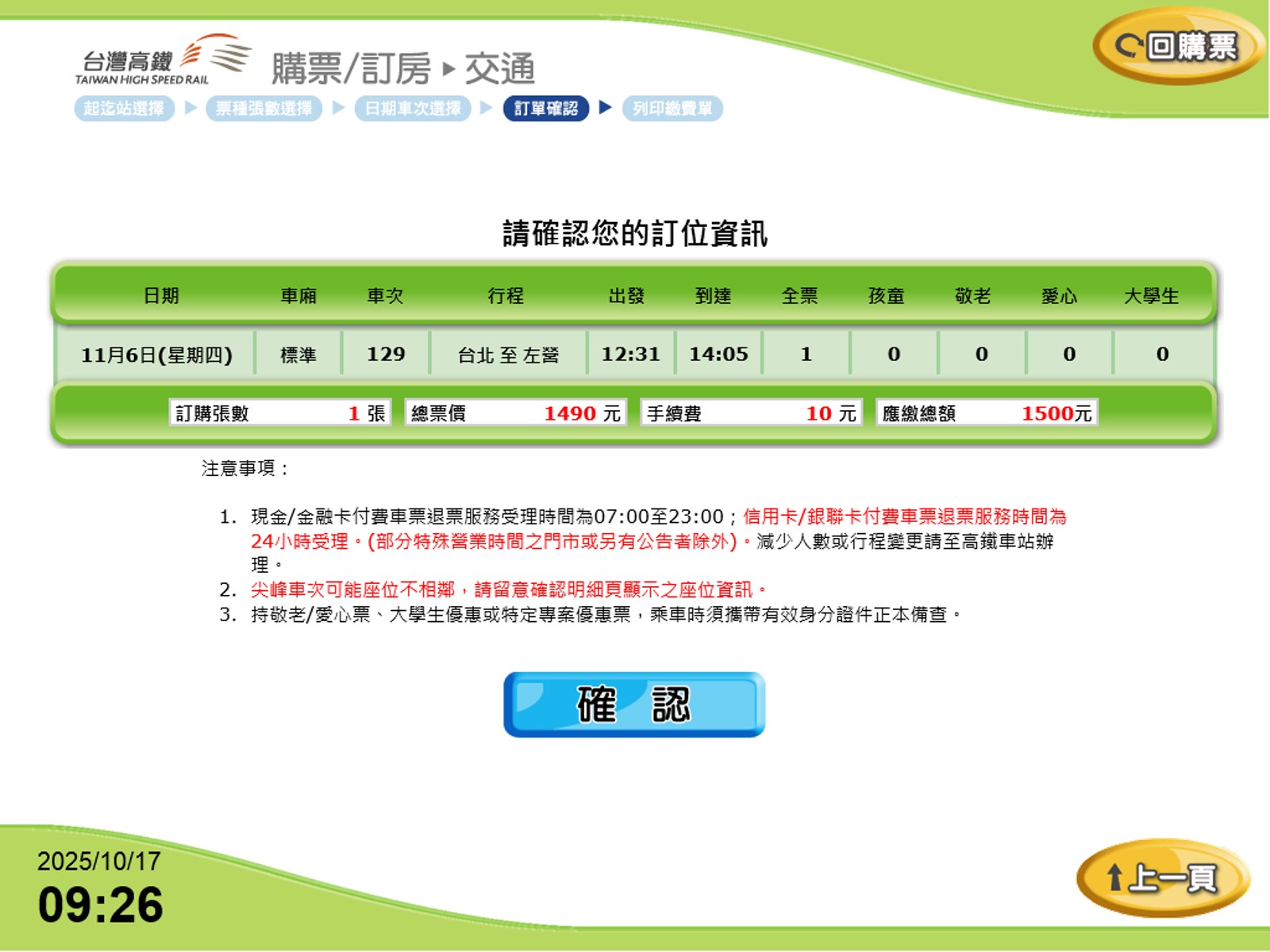The image size is (1270, 952).
Task: Click the Taiwan High Speed Rail logo
Action: pos(164,59)
